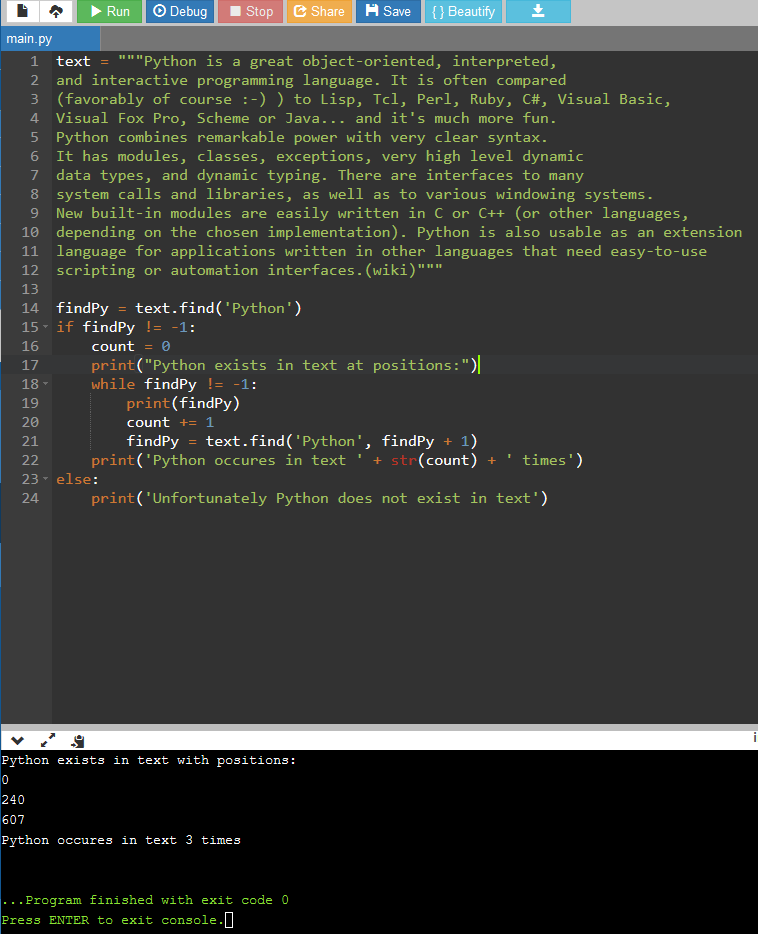
Task: Collapse the else block at line 23
Action: click(46, 479)
